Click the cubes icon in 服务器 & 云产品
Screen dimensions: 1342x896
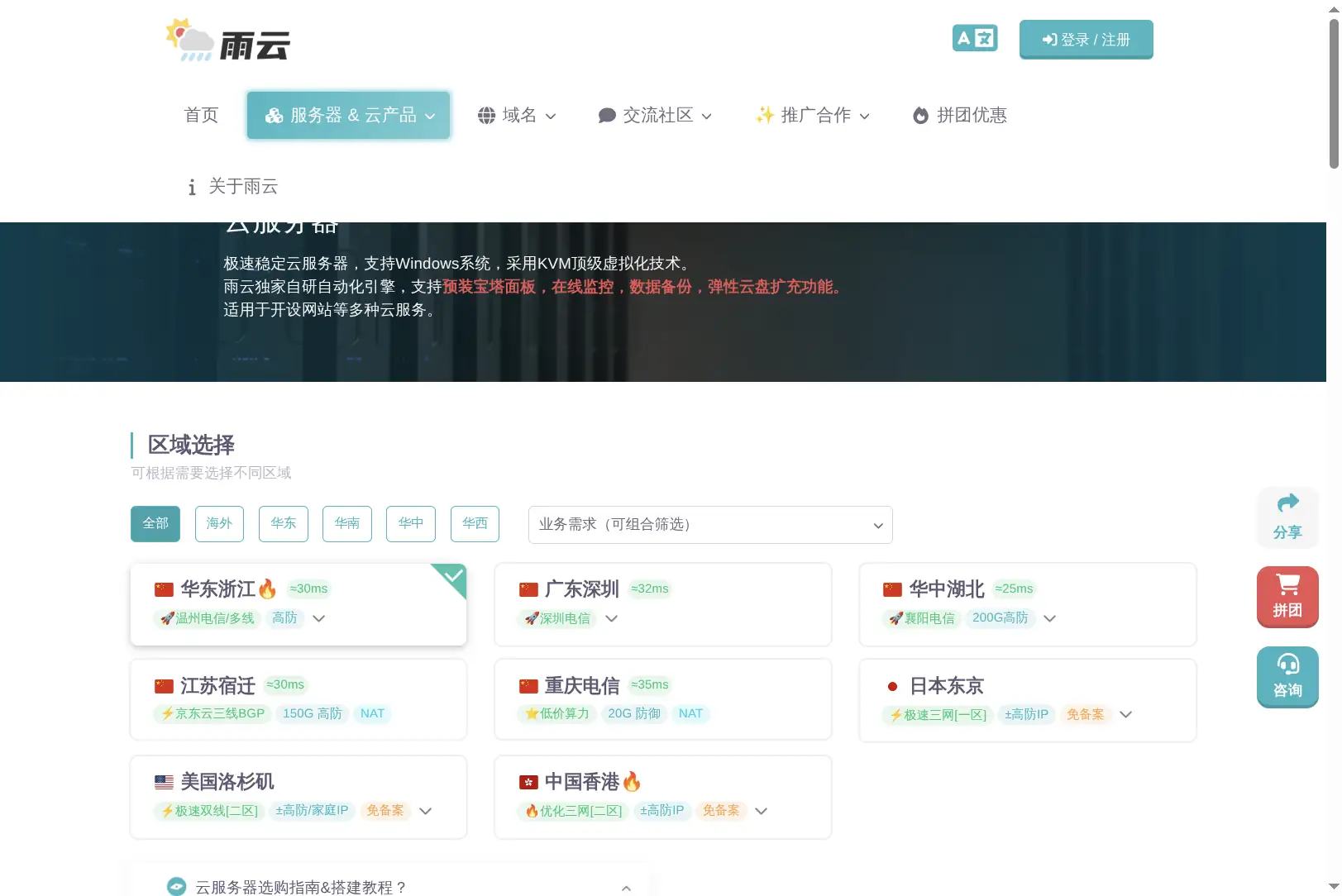[274, 116]
